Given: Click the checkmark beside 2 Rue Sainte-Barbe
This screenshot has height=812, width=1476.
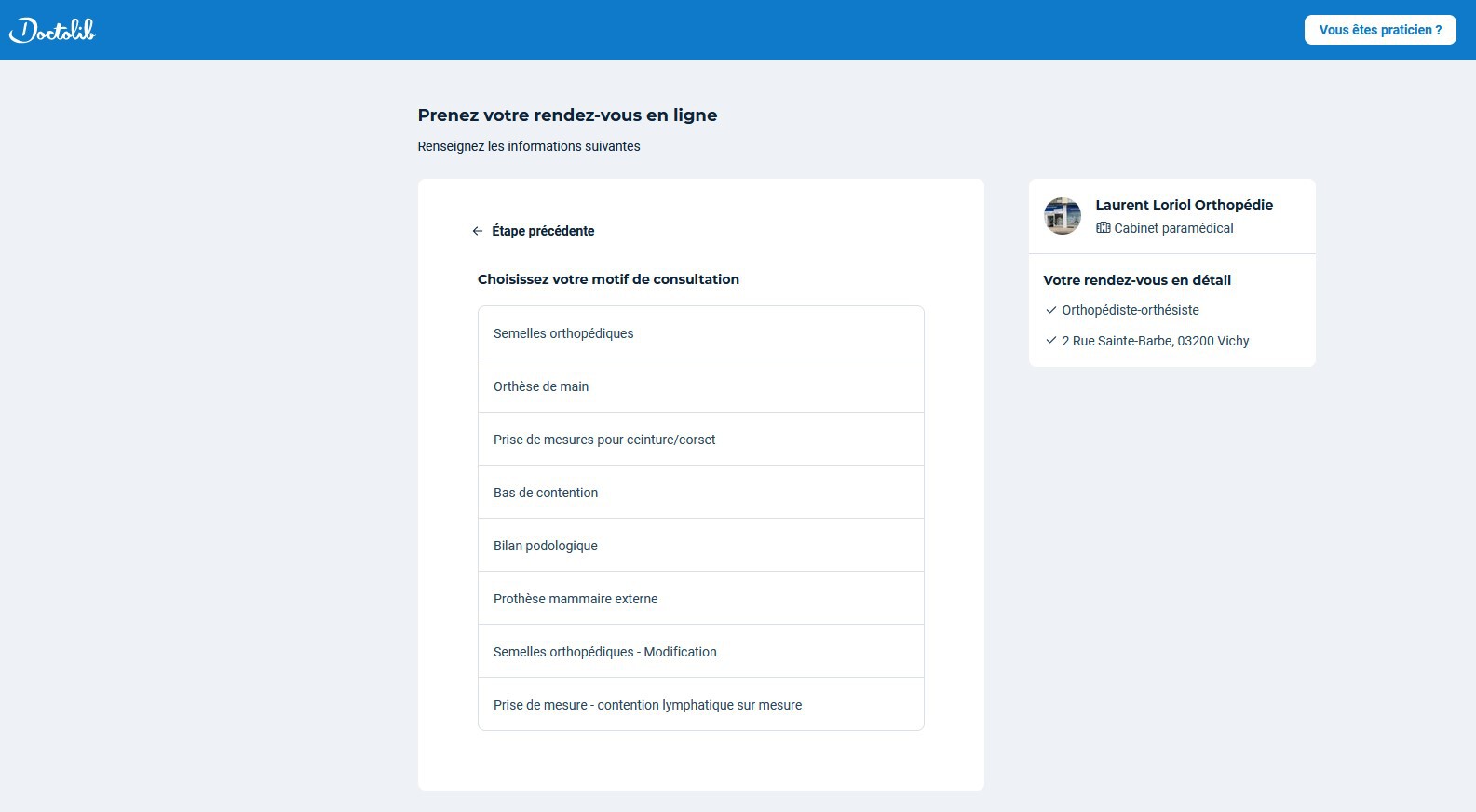Looking at the screenshot, I should tap(1051, 341).
